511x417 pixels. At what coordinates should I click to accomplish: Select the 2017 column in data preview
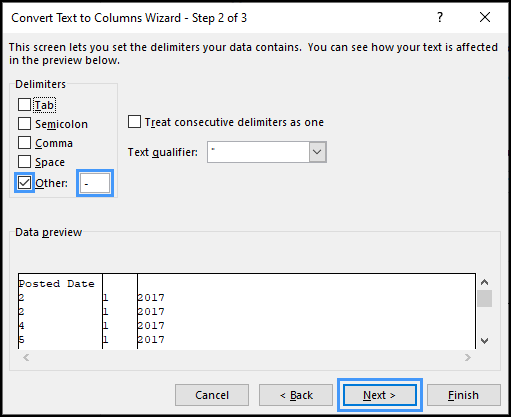point(306,311)
